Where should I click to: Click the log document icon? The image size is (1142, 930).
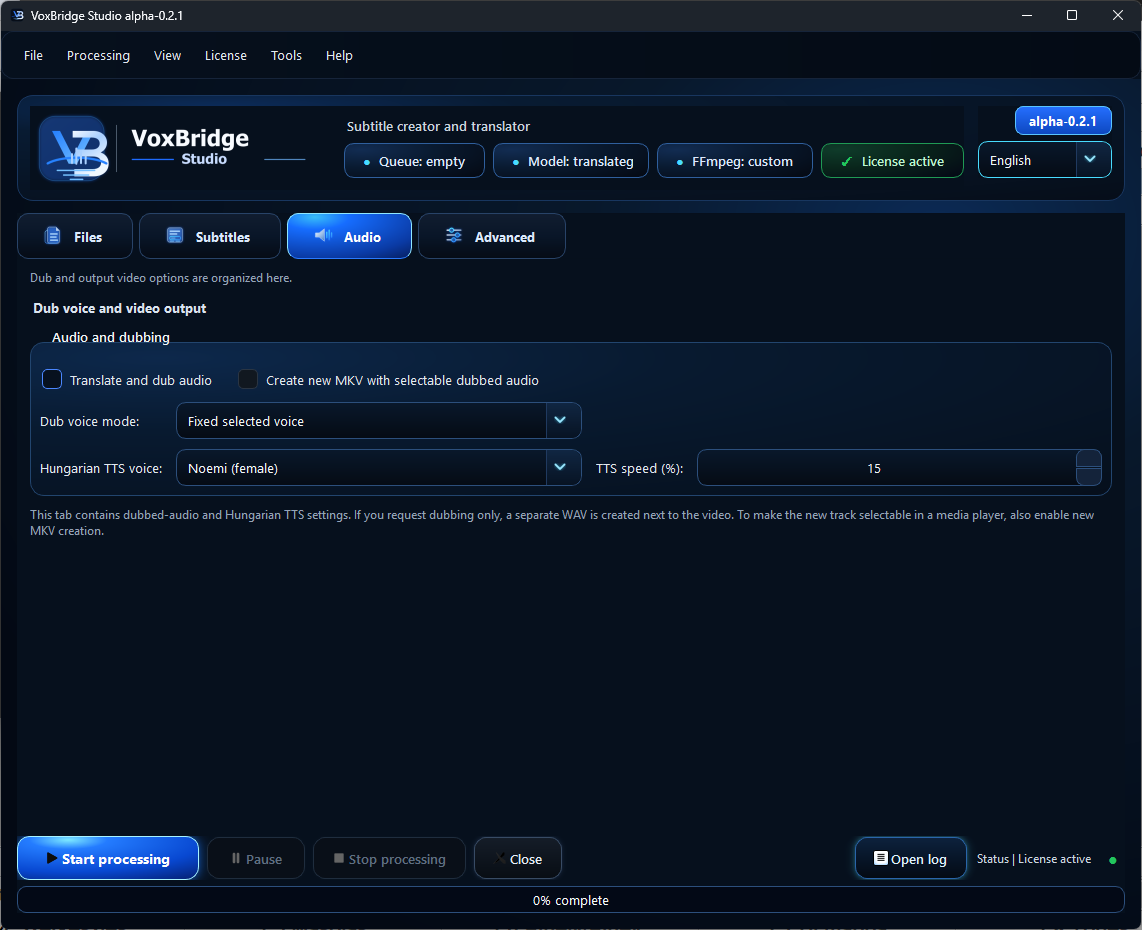(x=881, y=858)
